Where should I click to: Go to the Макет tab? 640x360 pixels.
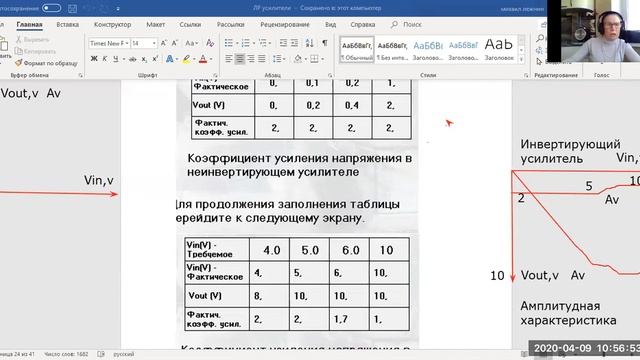156,24
